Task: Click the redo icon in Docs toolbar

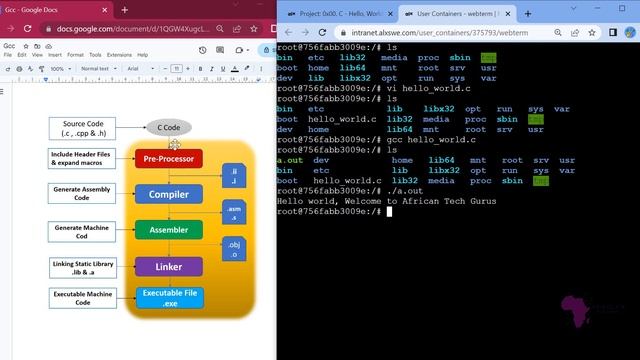Action: [8, 69]
